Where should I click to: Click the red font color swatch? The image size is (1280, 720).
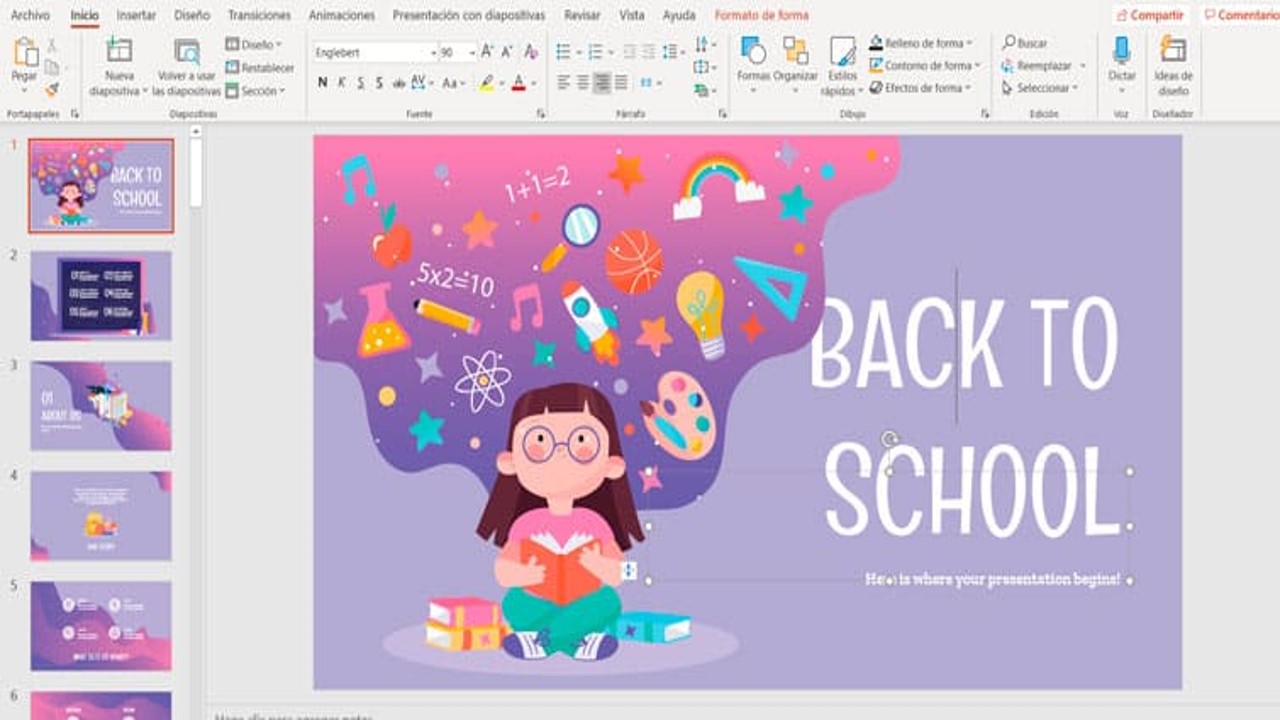tap(518, 83)
